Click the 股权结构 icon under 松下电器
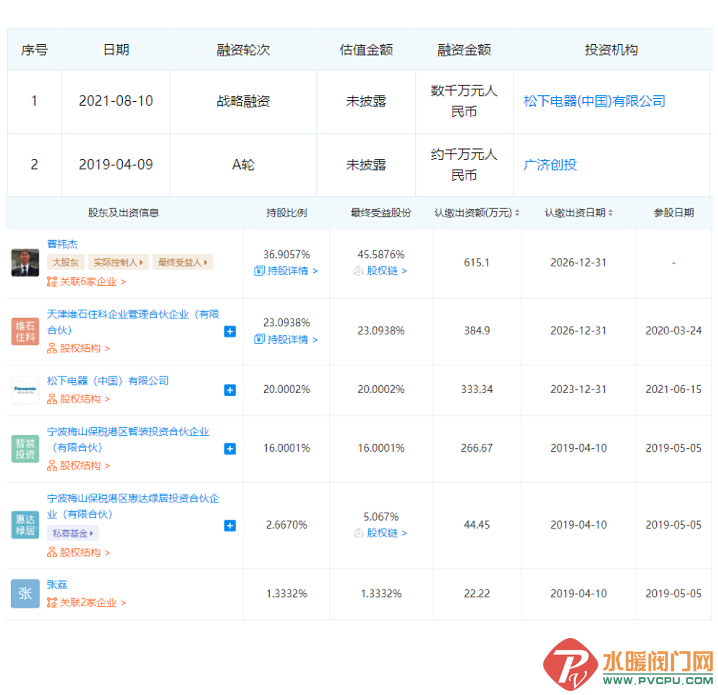 (52, 399)
